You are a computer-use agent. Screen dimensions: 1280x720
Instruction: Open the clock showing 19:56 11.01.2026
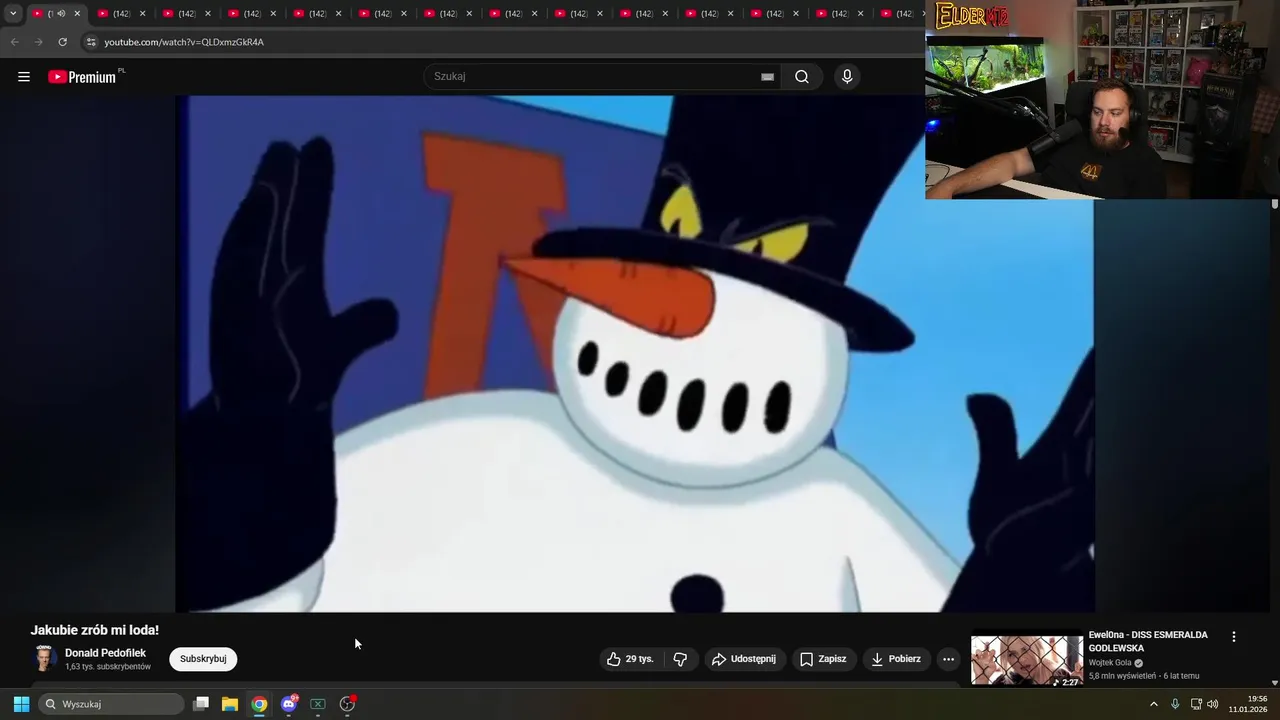point(1248,704)
